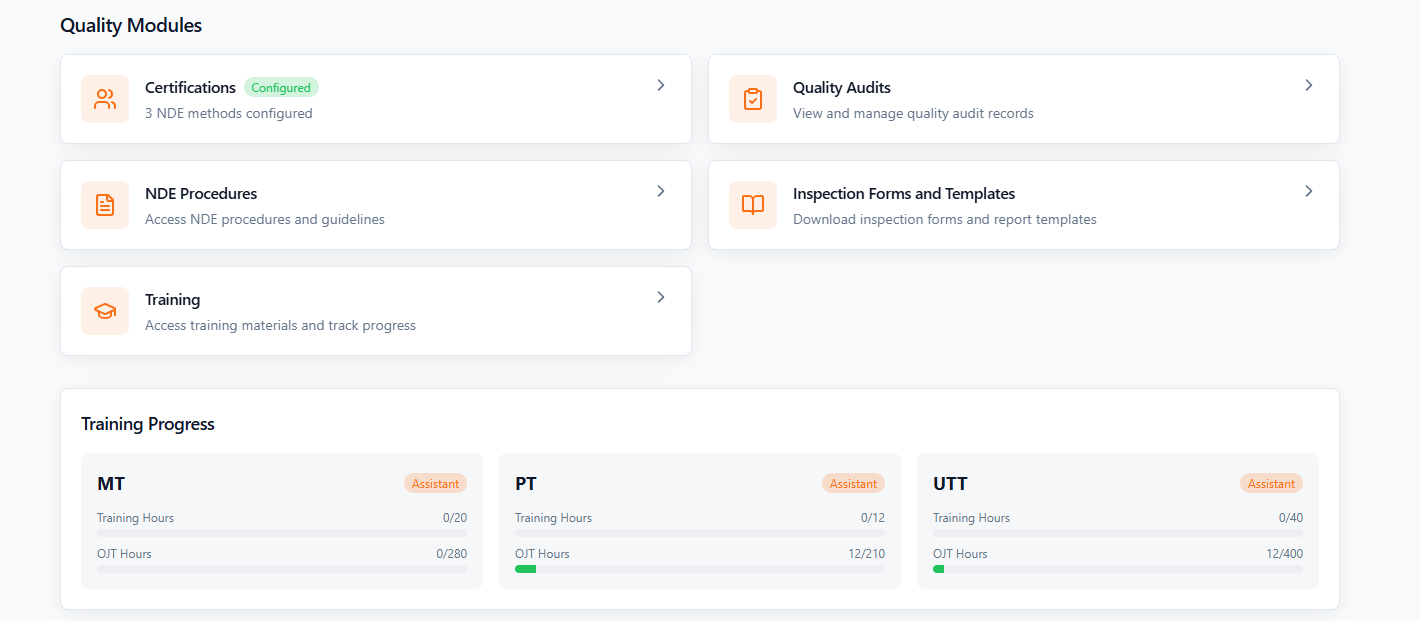
Task: Click the 0/20 training hours value
Action: (454, 518)
